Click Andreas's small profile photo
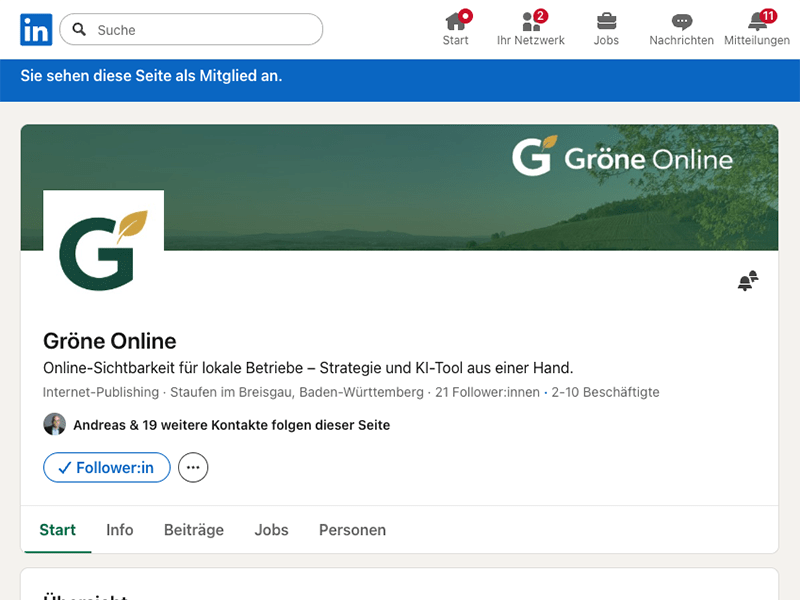This screenshot has width=800, height=600. pyautogui.click(x=55, y=424)
